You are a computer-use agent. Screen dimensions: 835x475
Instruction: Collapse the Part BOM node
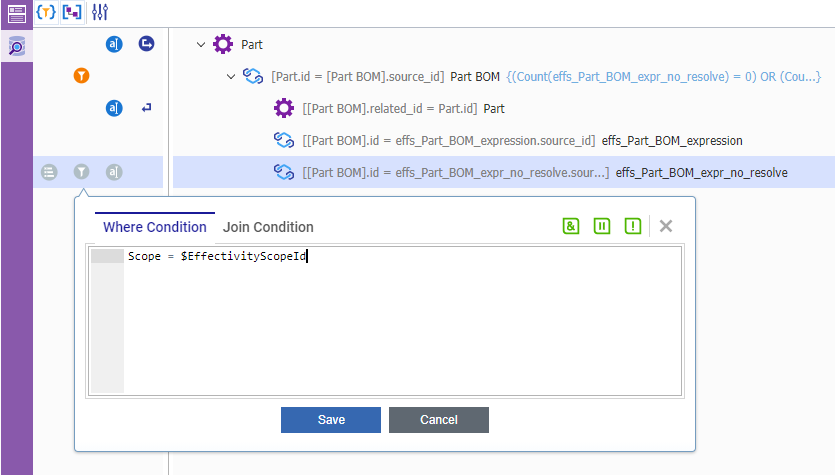tap(231, 77)
